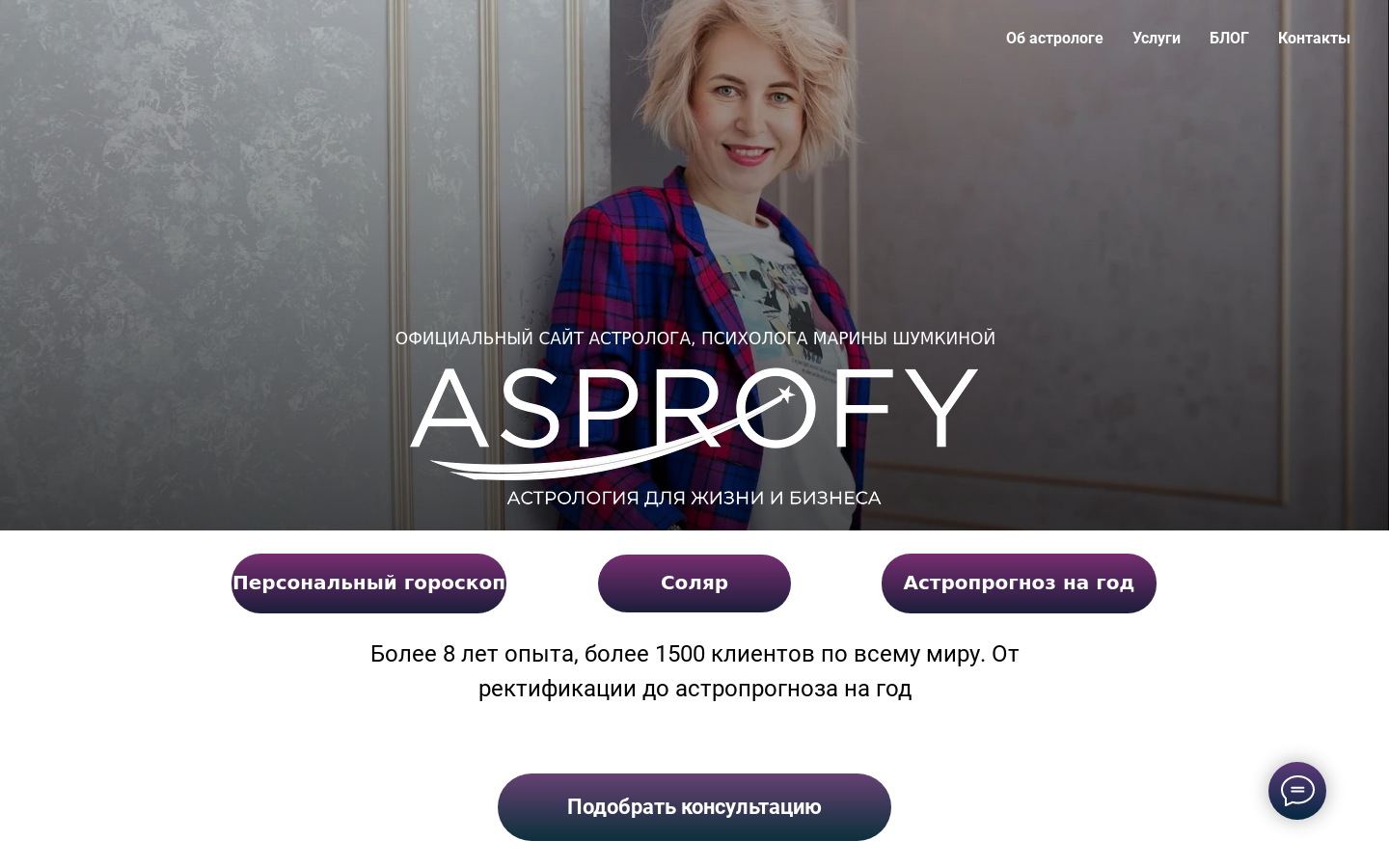
Task: Click the official site heading about Марина Шумкина
Action: [x=694, y=339]
